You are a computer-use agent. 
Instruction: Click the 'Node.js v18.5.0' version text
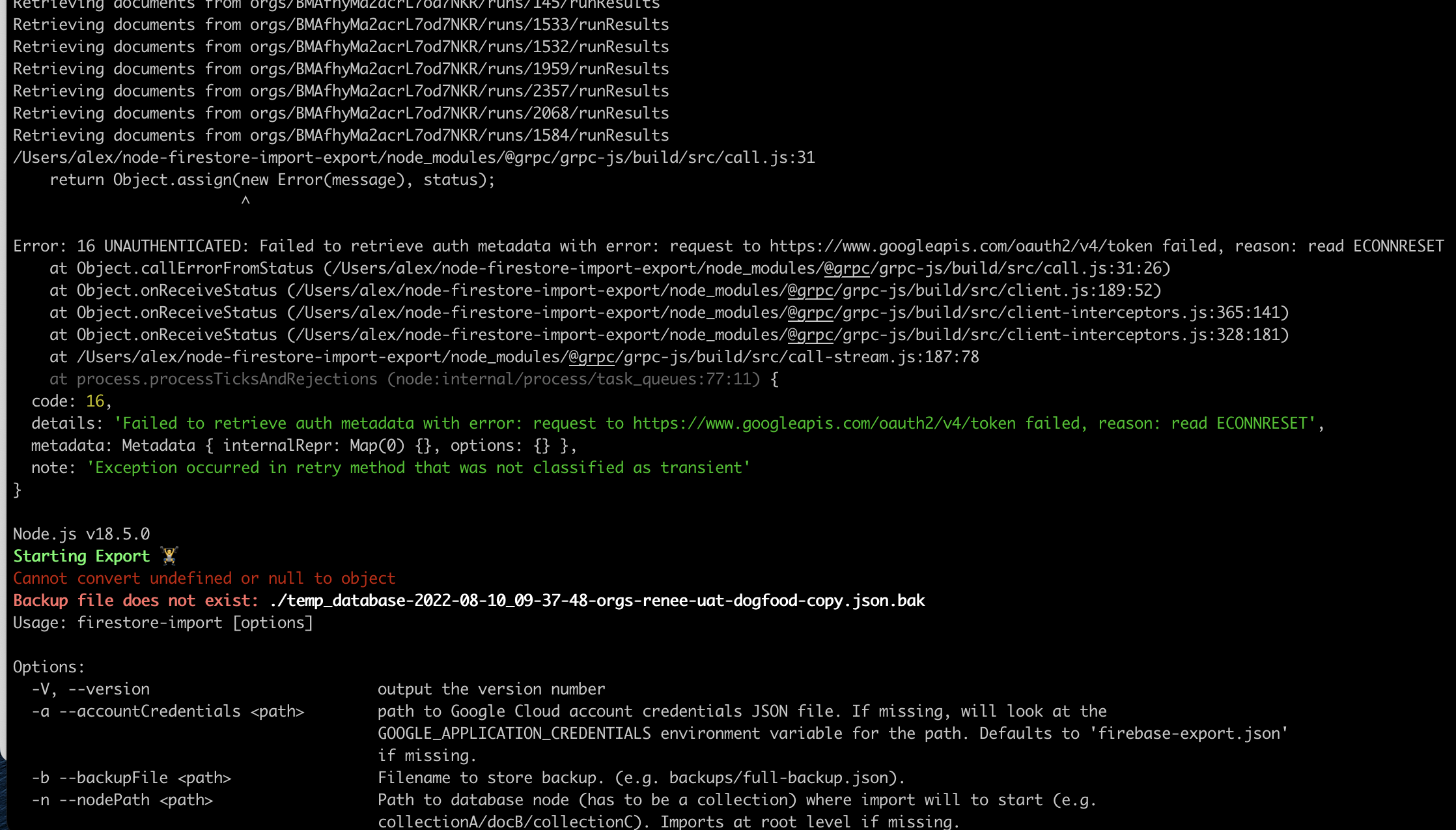(81, 534)
